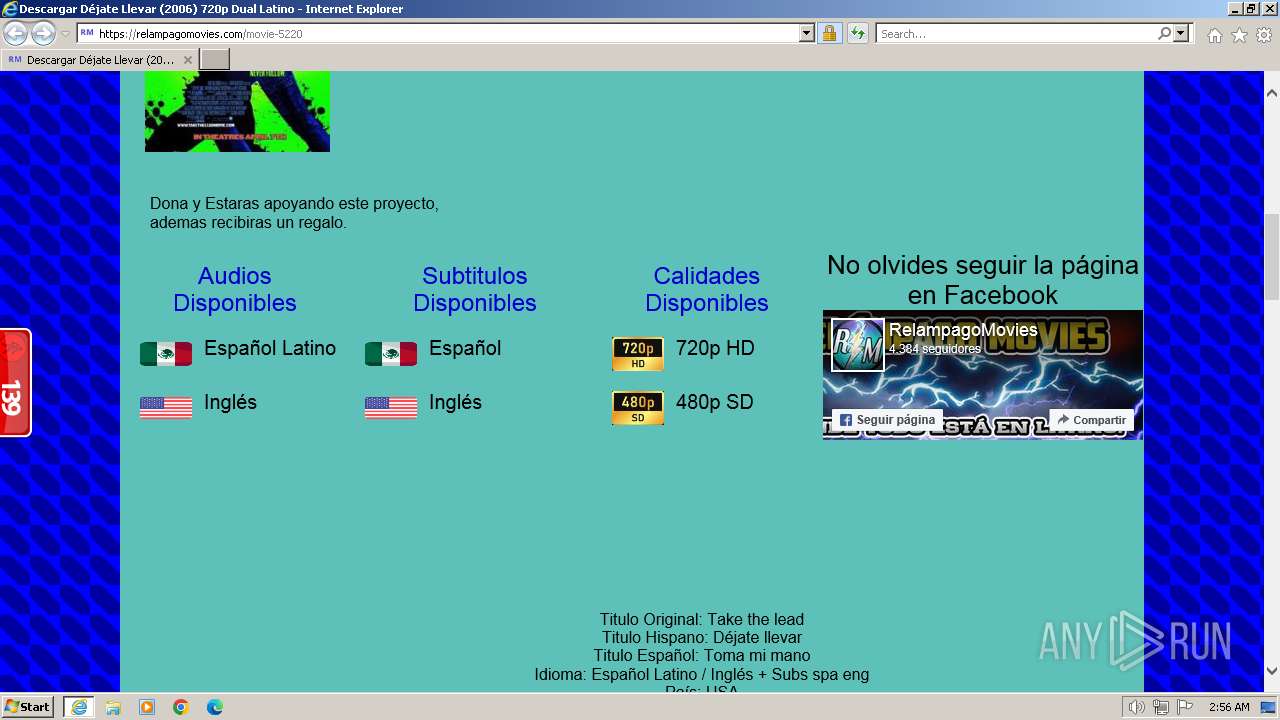Click the search magnifier icon

tap(1164, 34)
